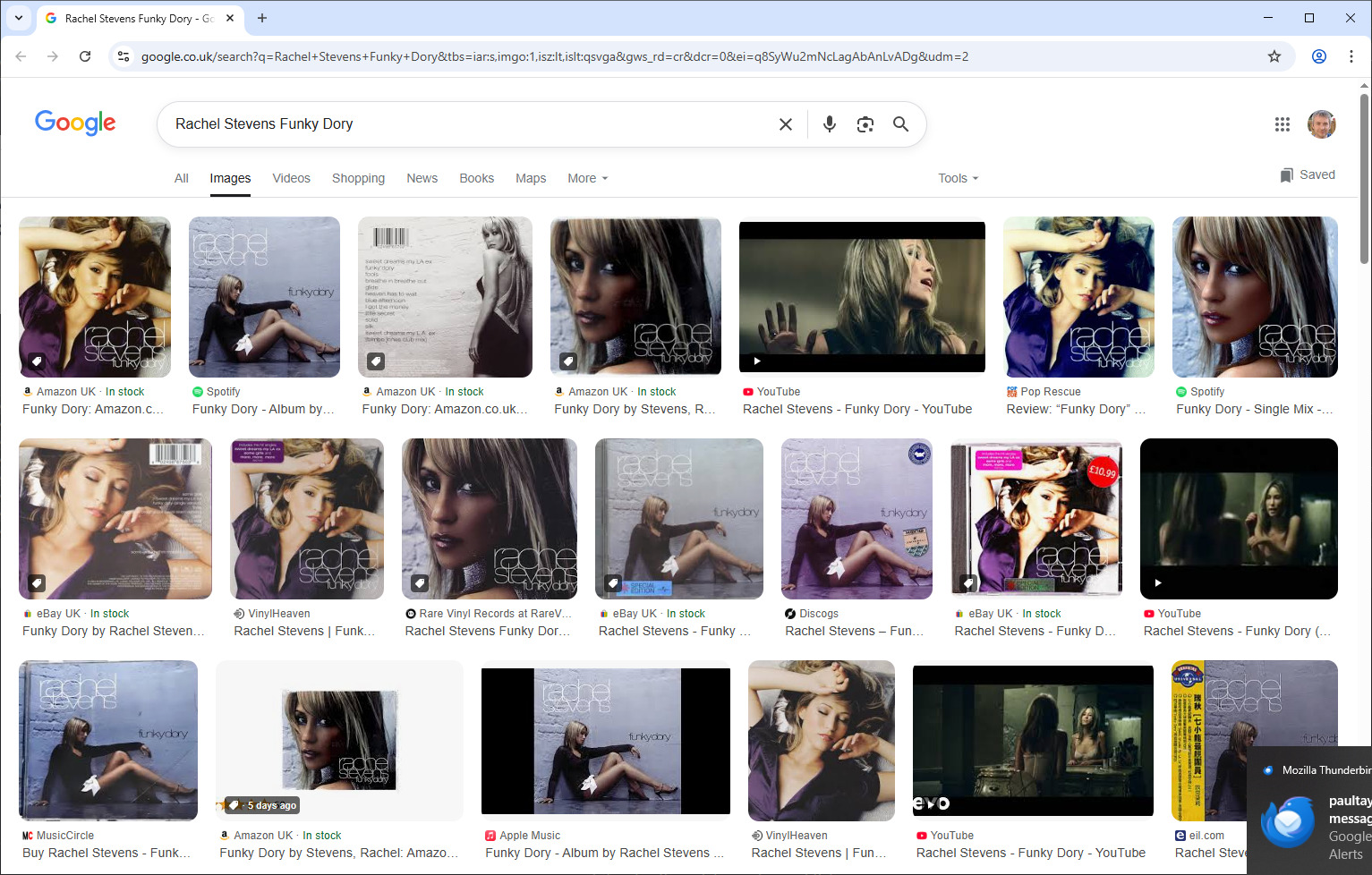1372x875 pixels.
Task: Click the magnifying glass search button
Action: pyautogui.click(x=900, y=124)
